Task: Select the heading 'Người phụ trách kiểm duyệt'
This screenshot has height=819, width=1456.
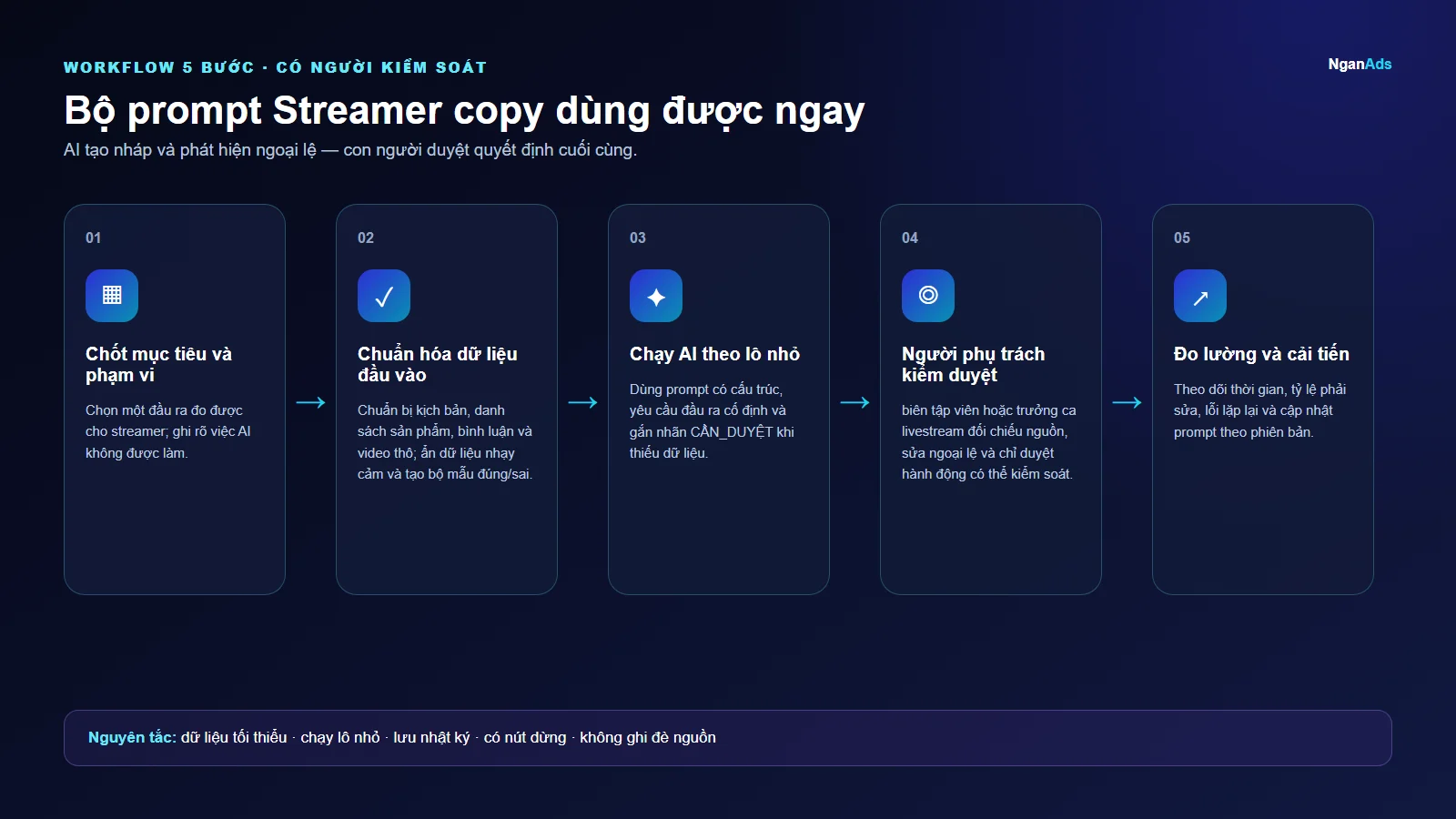Action: coord(973,364)
